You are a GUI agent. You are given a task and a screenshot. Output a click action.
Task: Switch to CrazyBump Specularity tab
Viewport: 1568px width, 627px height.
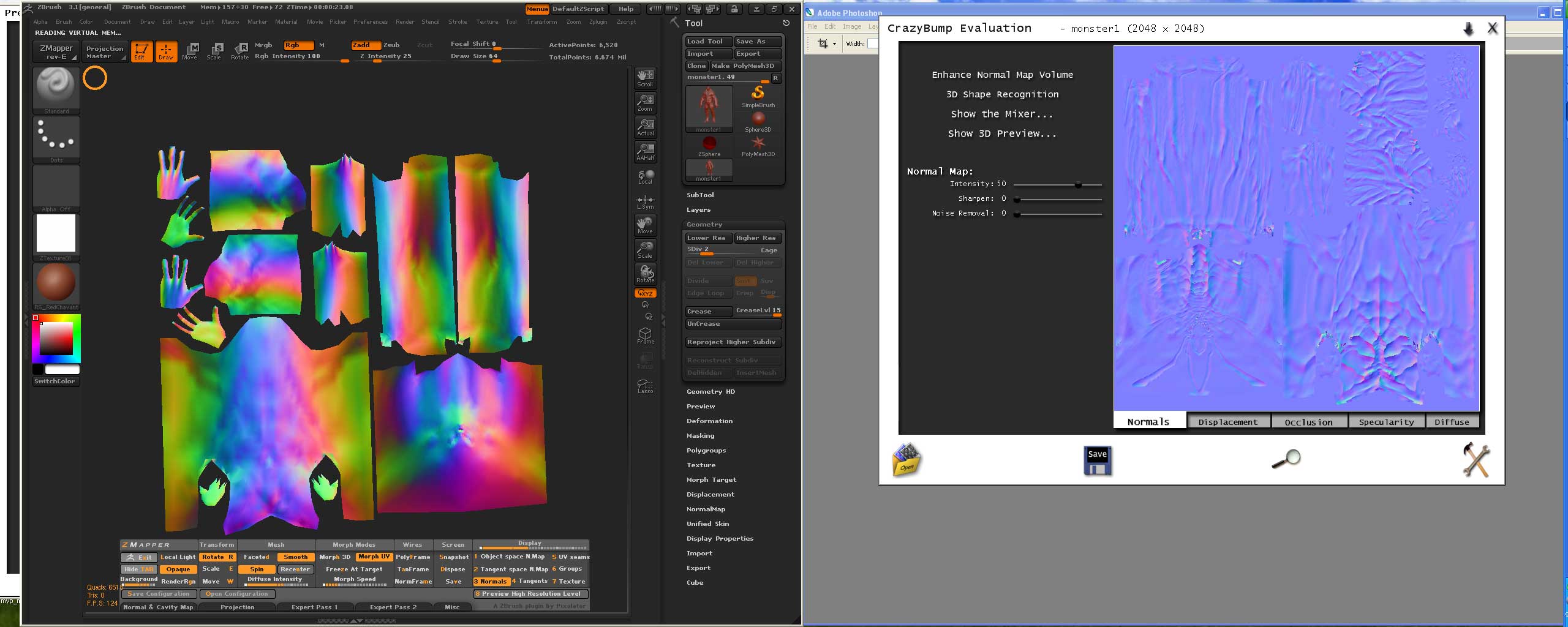[1387, 422]
